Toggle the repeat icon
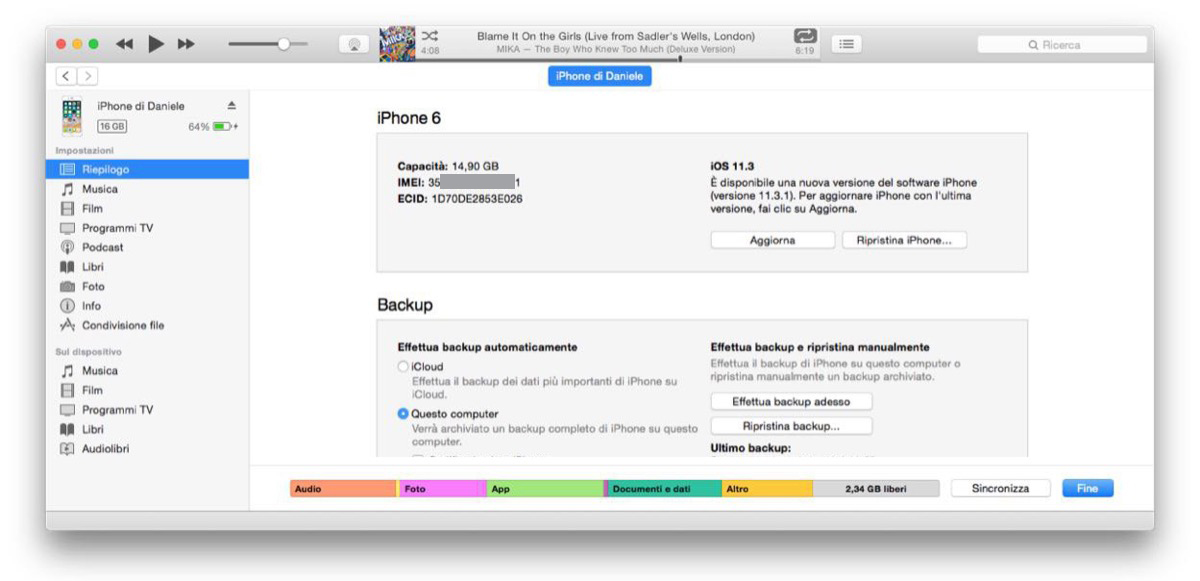Image resolution: width=1200 pixels, height=581 pixels. coord(804,35)
